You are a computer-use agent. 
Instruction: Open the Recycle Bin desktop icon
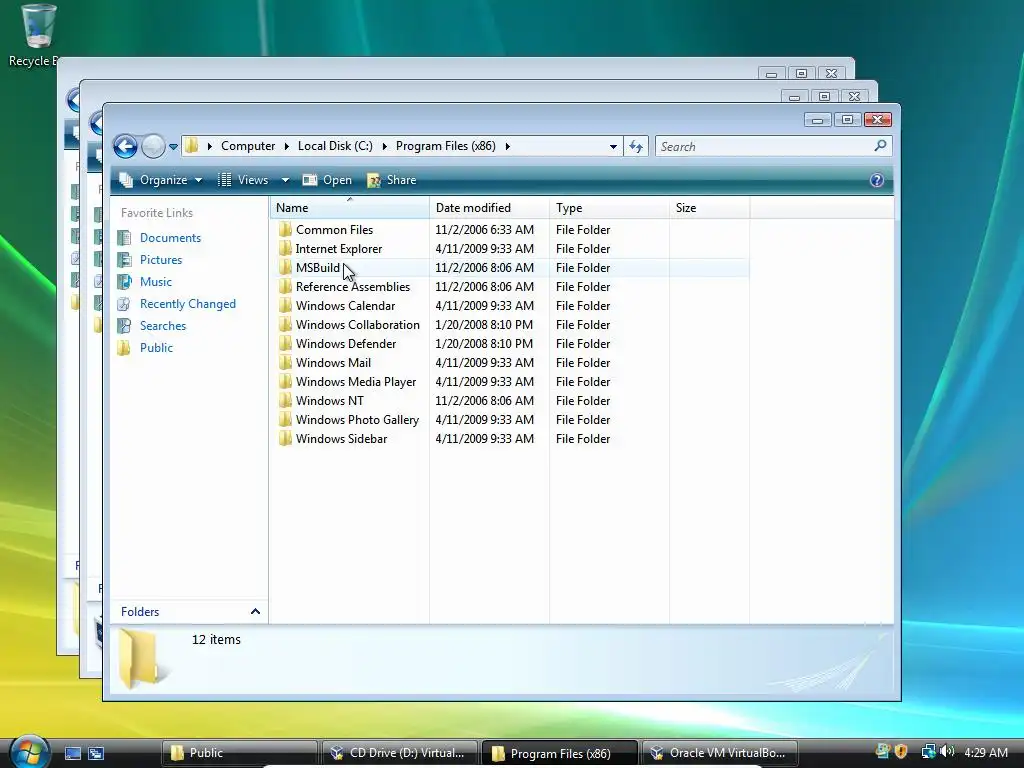[x=37, y=36]
